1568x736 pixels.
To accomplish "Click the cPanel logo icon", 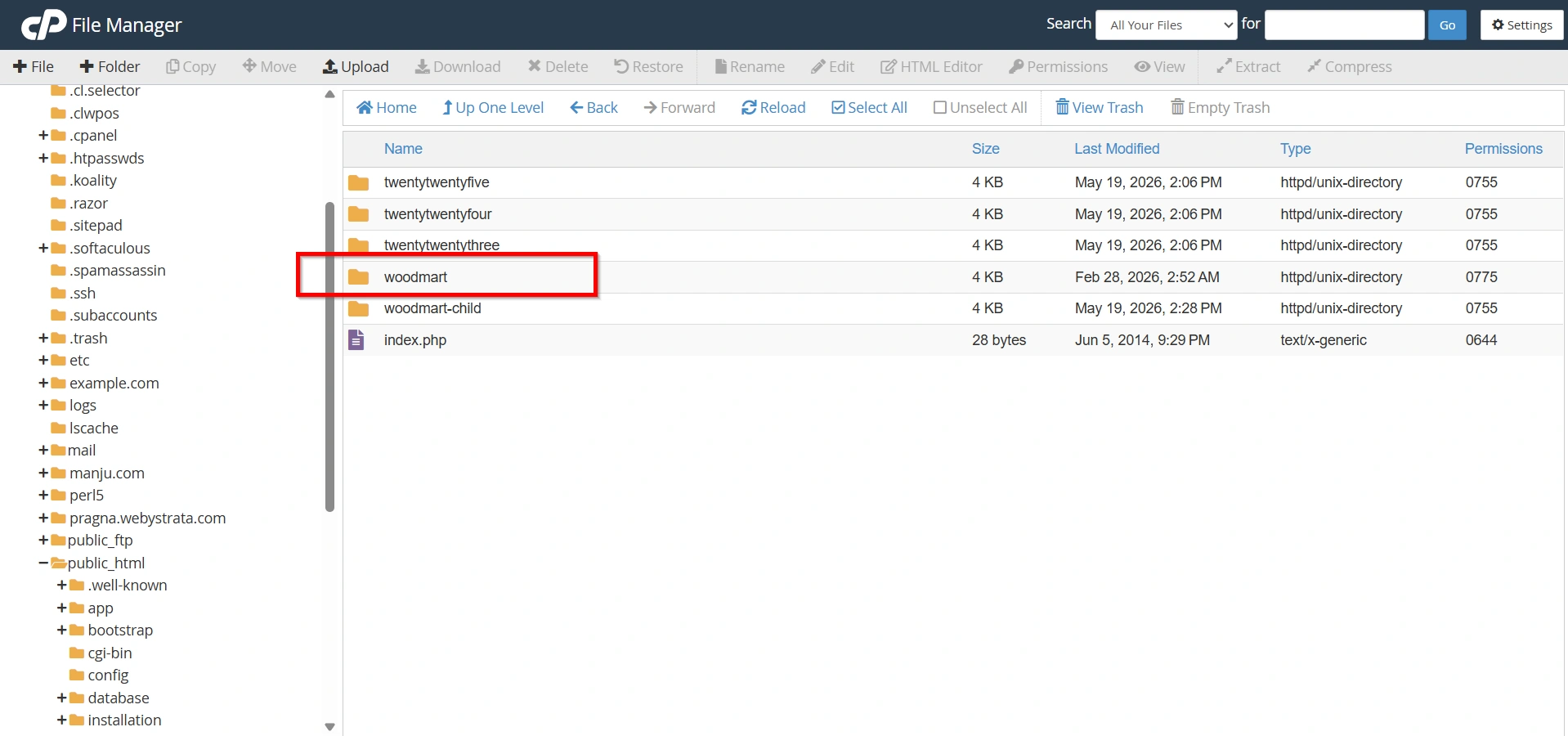I will [x=43, y=25].
